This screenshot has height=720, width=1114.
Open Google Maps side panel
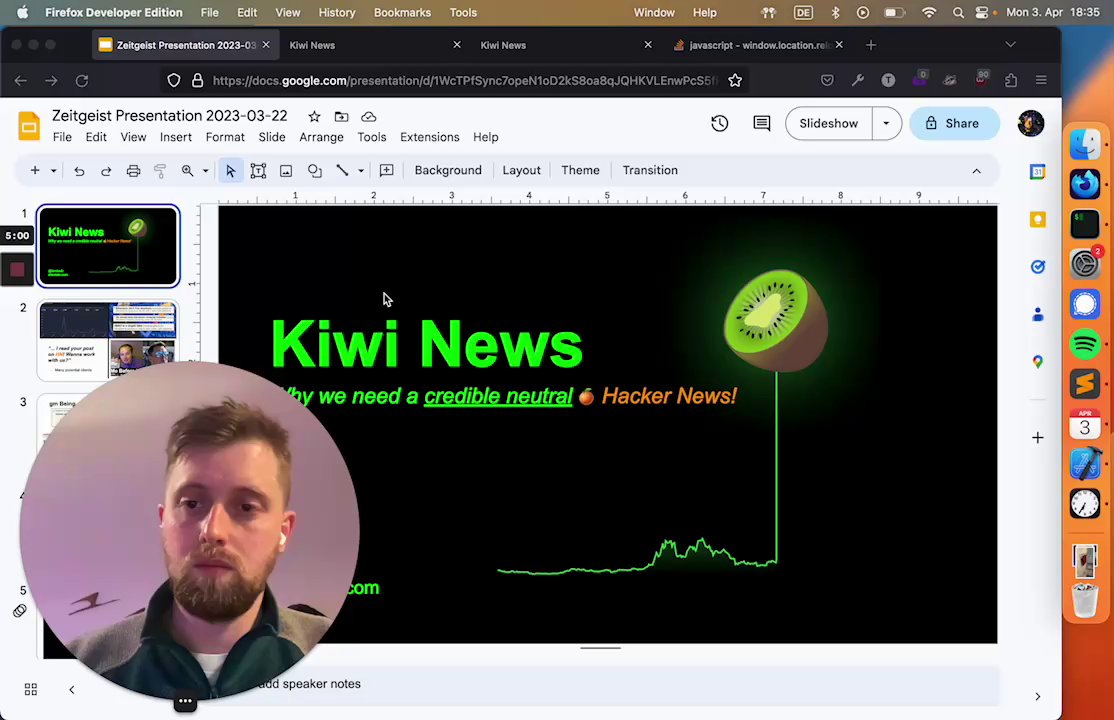pos(1037,362)
